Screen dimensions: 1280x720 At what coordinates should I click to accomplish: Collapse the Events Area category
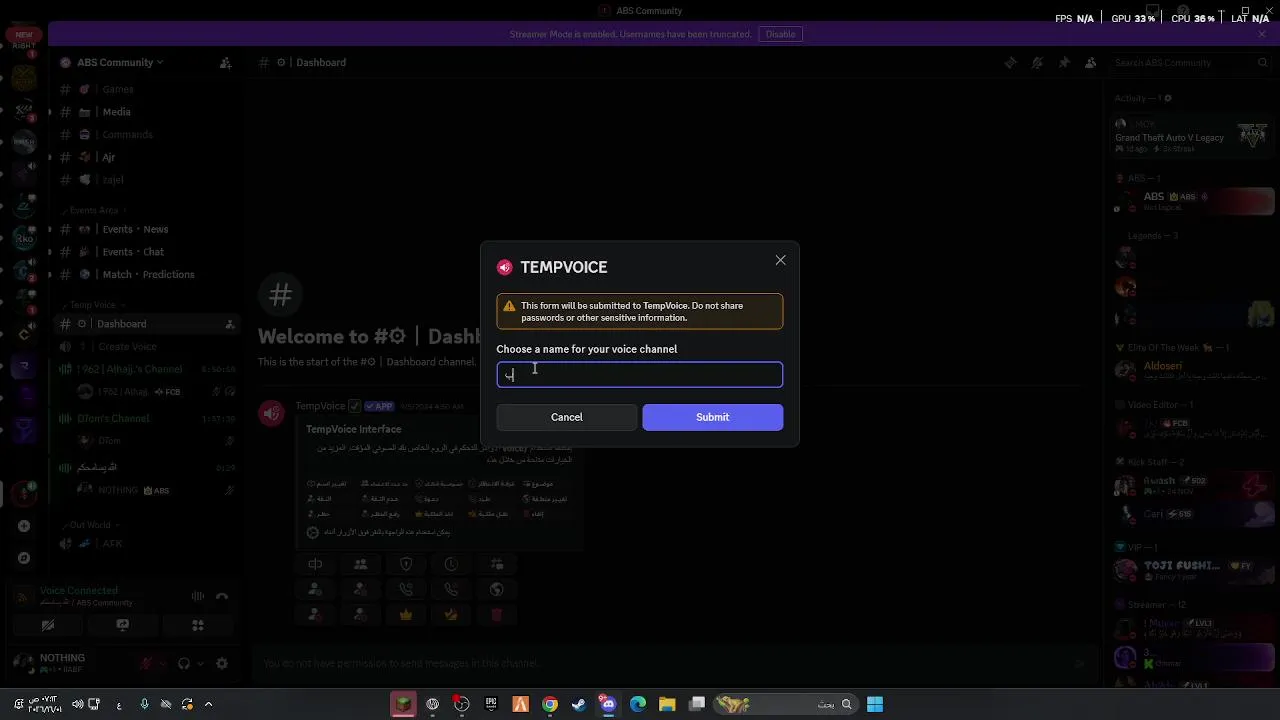point(94,210)
